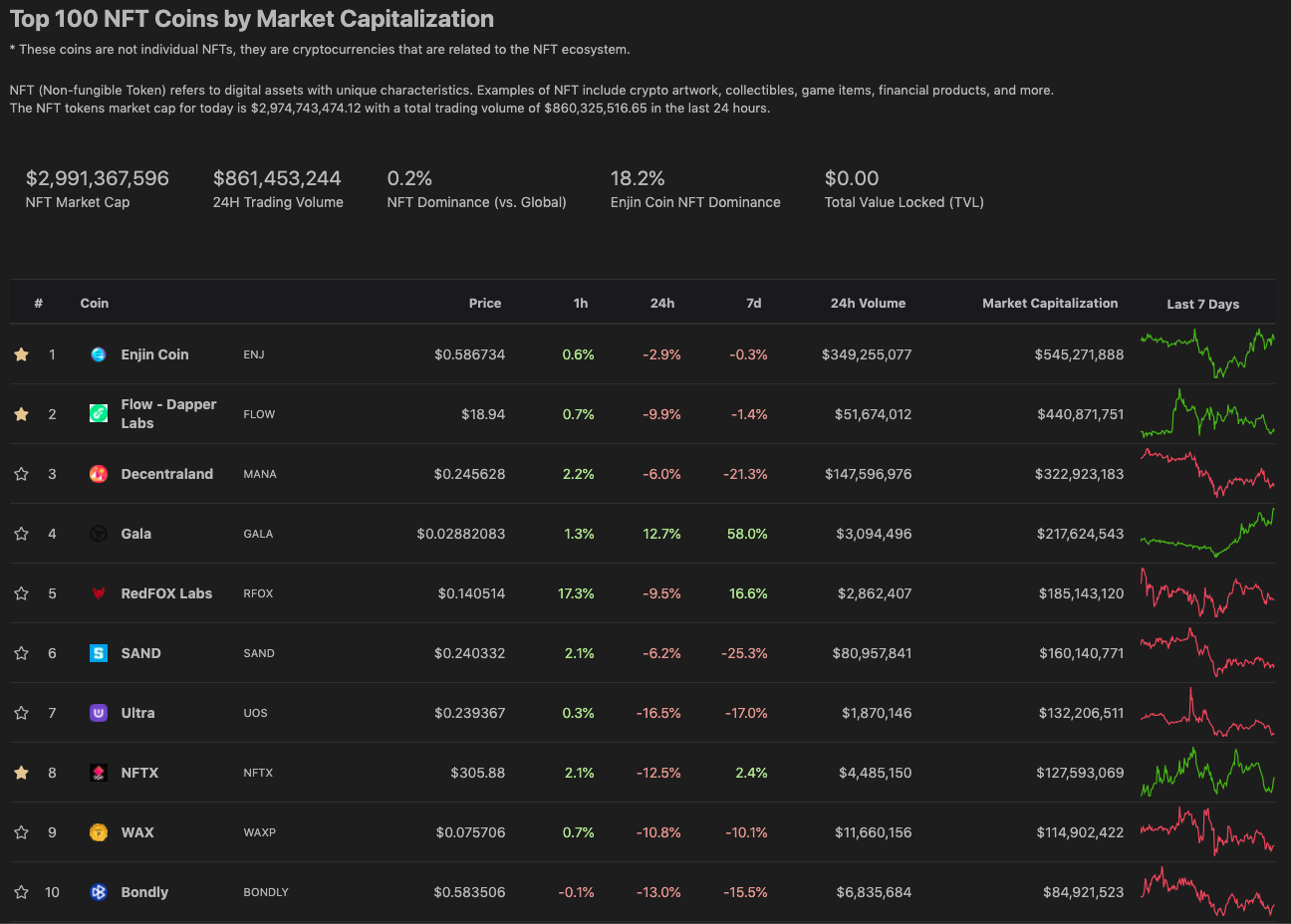Favorite Bondly with its star
This screenshot has width=1291, height=924.
(21, 892)
